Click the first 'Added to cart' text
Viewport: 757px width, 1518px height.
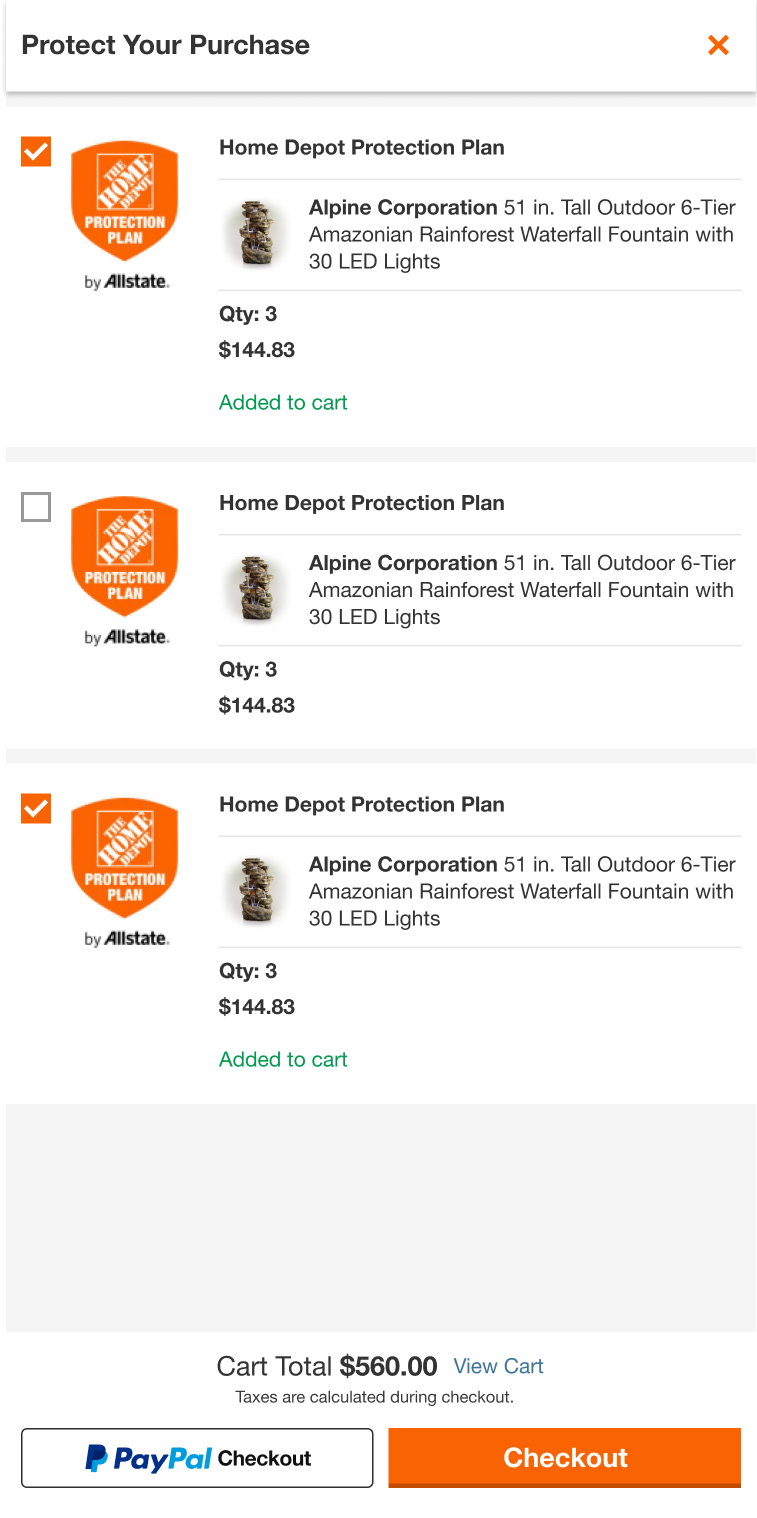[x=283, y=402]
